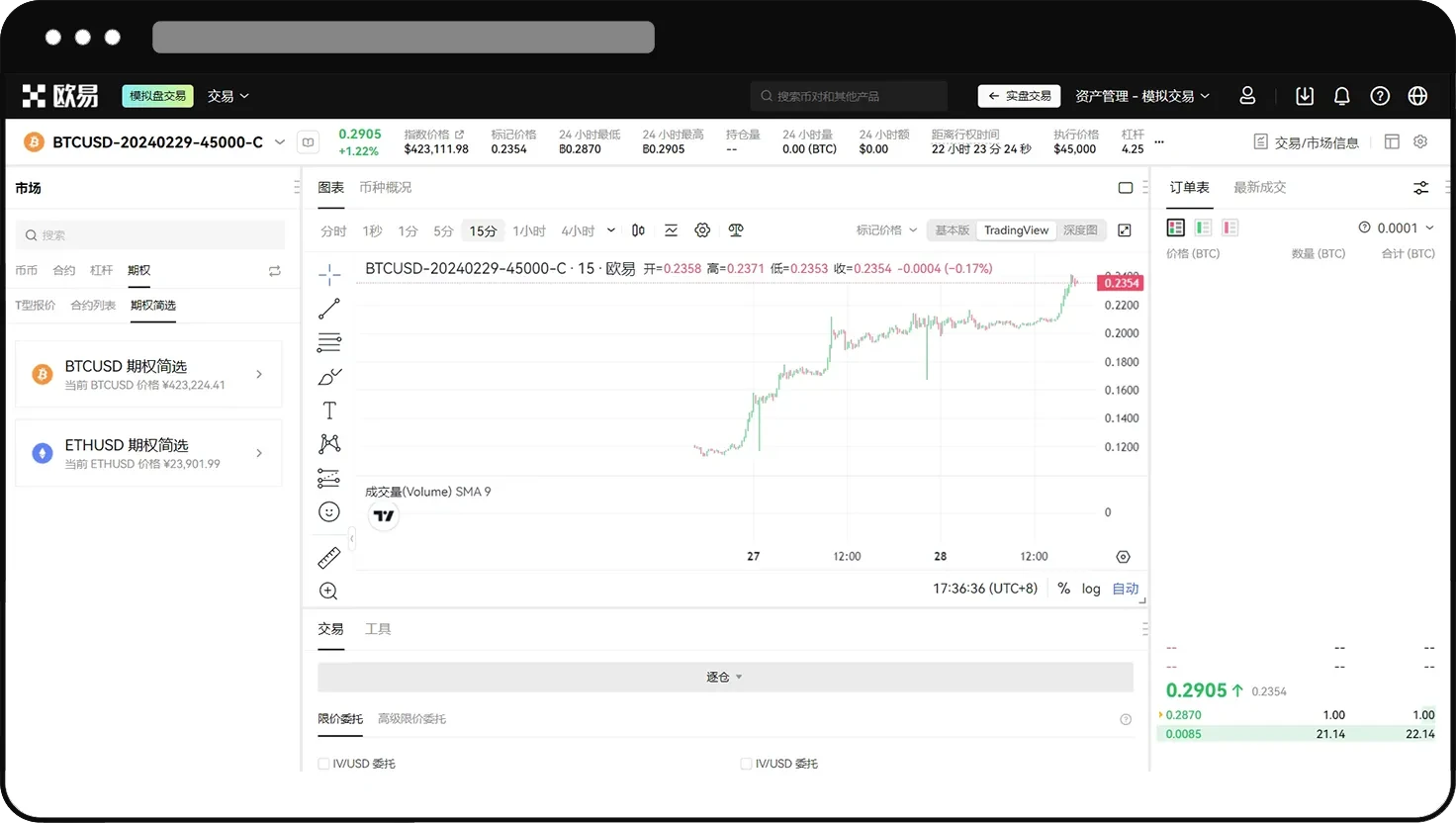
Task: Switch to the 币种概况 tab
Action: point(385,188)
